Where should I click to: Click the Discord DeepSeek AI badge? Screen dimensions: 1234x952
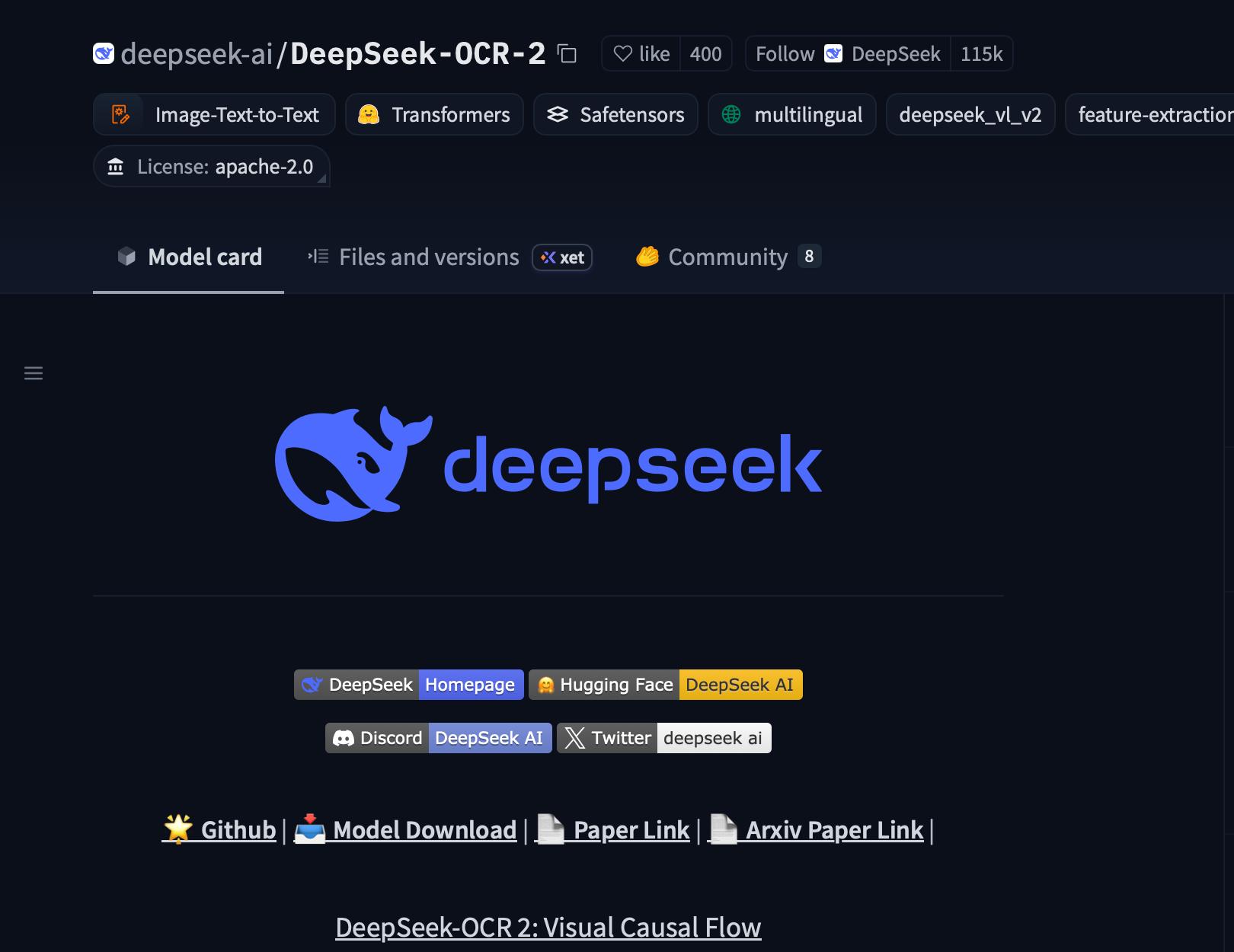click(439, 738)
